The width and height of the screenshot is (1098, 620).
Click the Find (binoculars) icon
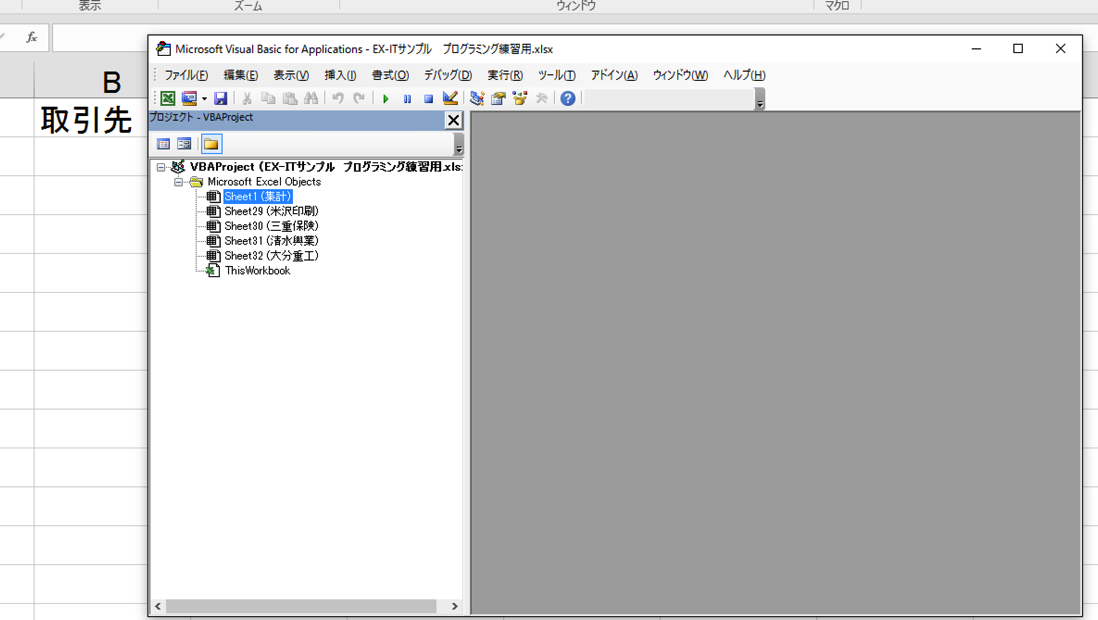click(x=311, y=99)
